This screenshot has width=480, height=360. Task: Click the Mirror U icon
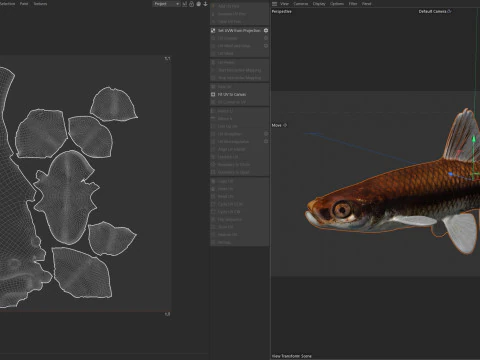coord(213,111)
